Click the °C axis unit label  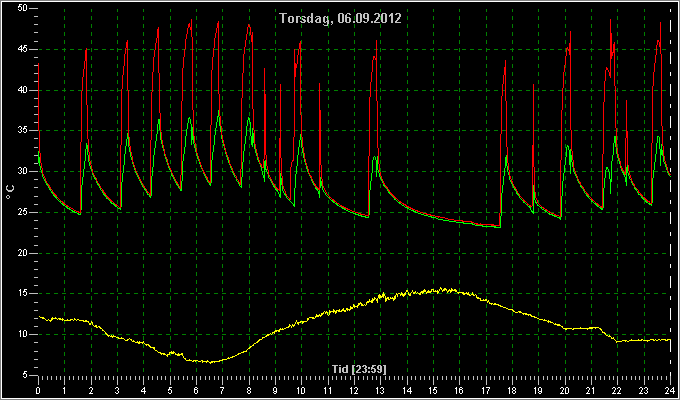click(10, 192)
